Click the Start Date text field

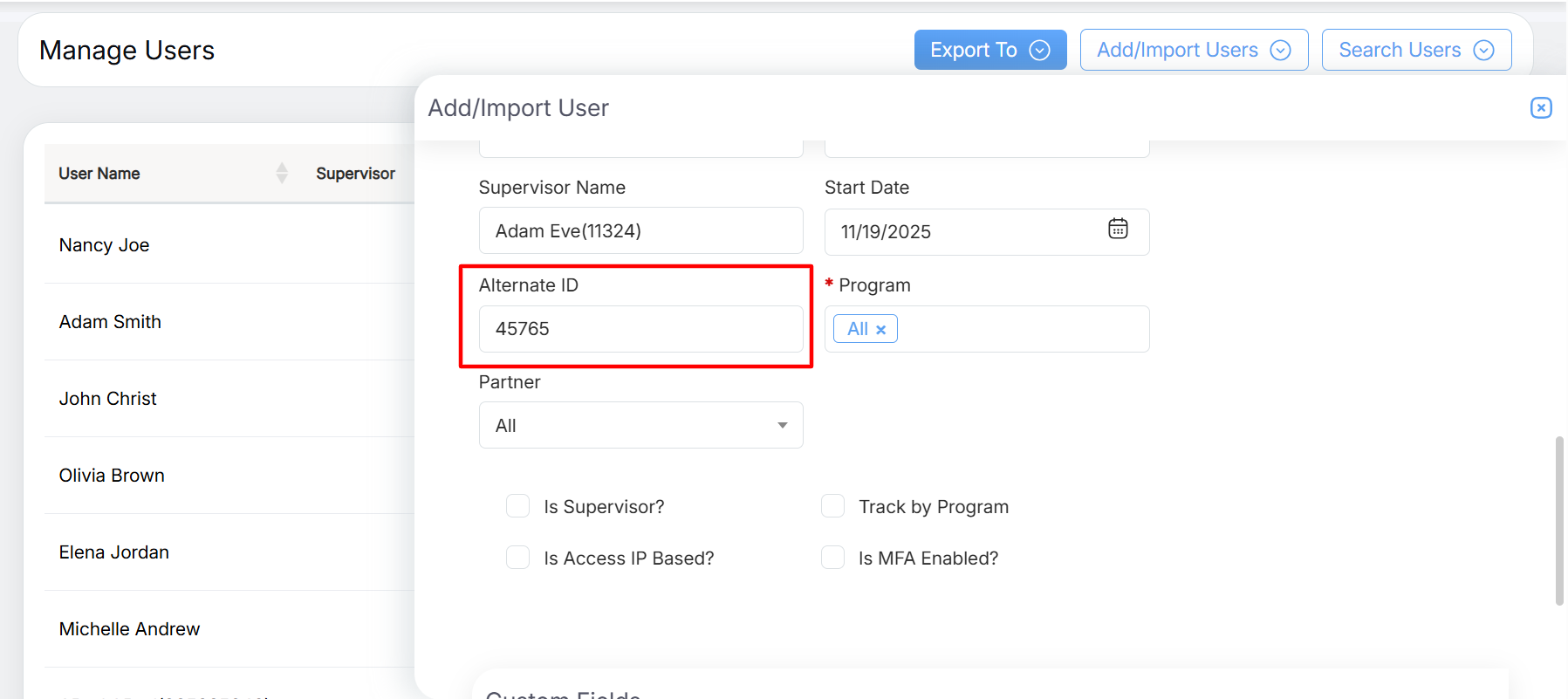click(960, 232)
